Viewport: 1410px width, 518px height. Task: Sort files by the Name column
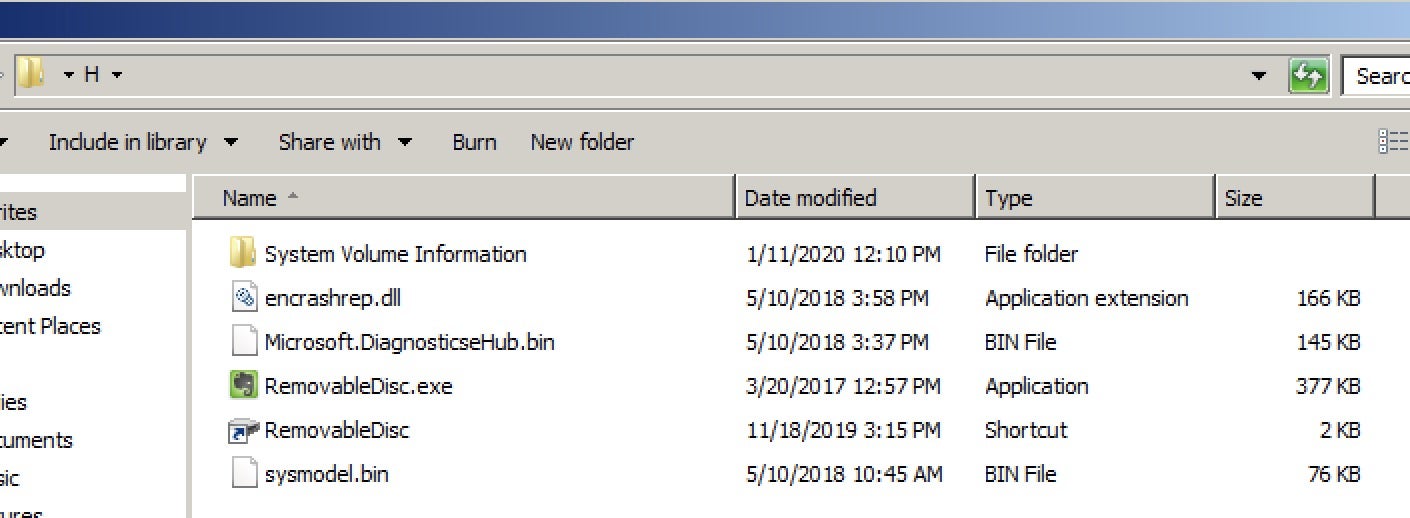point(250,198)
